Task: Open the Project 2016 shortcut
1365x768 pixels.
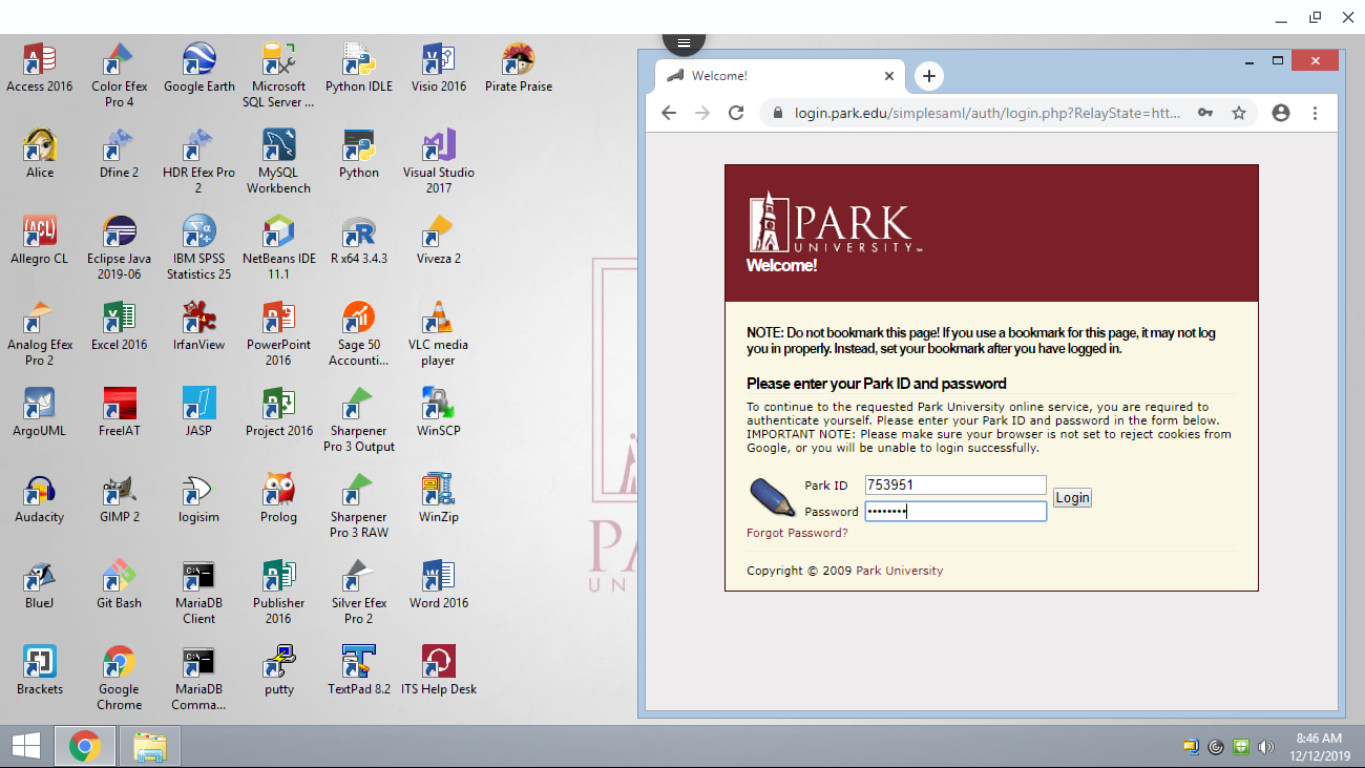Action: 278,412
